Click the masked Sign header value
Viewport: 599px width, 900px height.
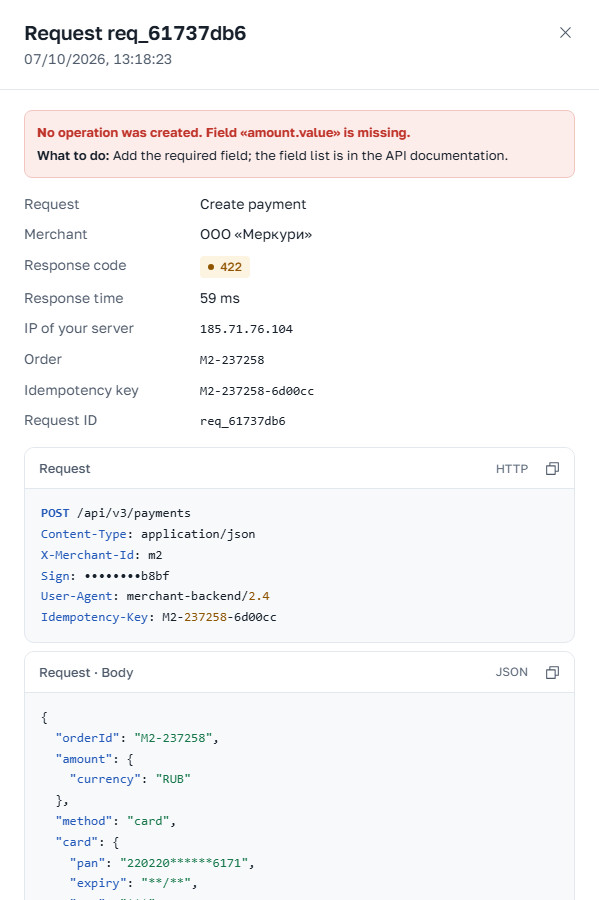(127, 576)
